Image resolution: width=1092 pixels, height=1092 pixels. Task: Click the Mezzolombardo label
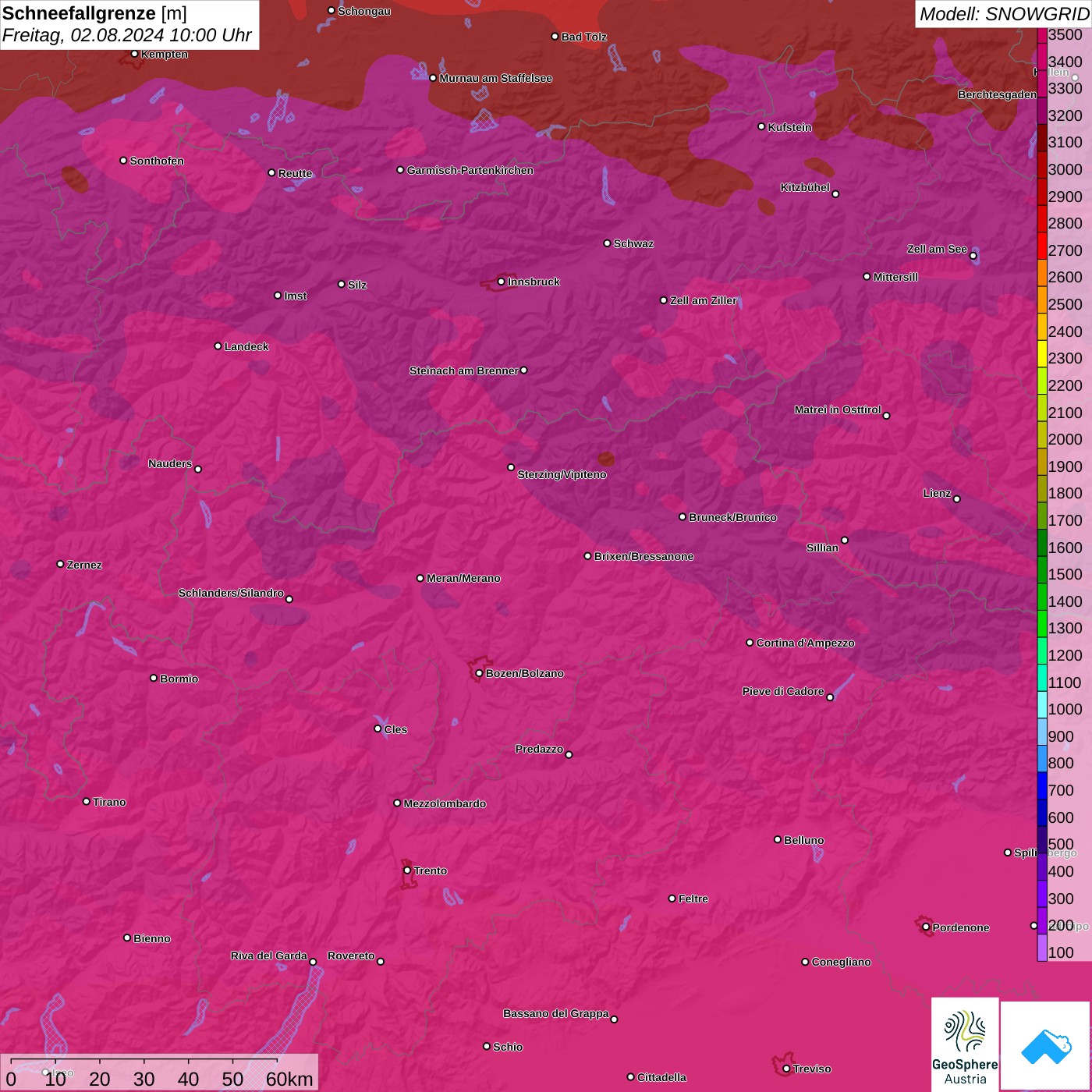(x=445, y=803)
